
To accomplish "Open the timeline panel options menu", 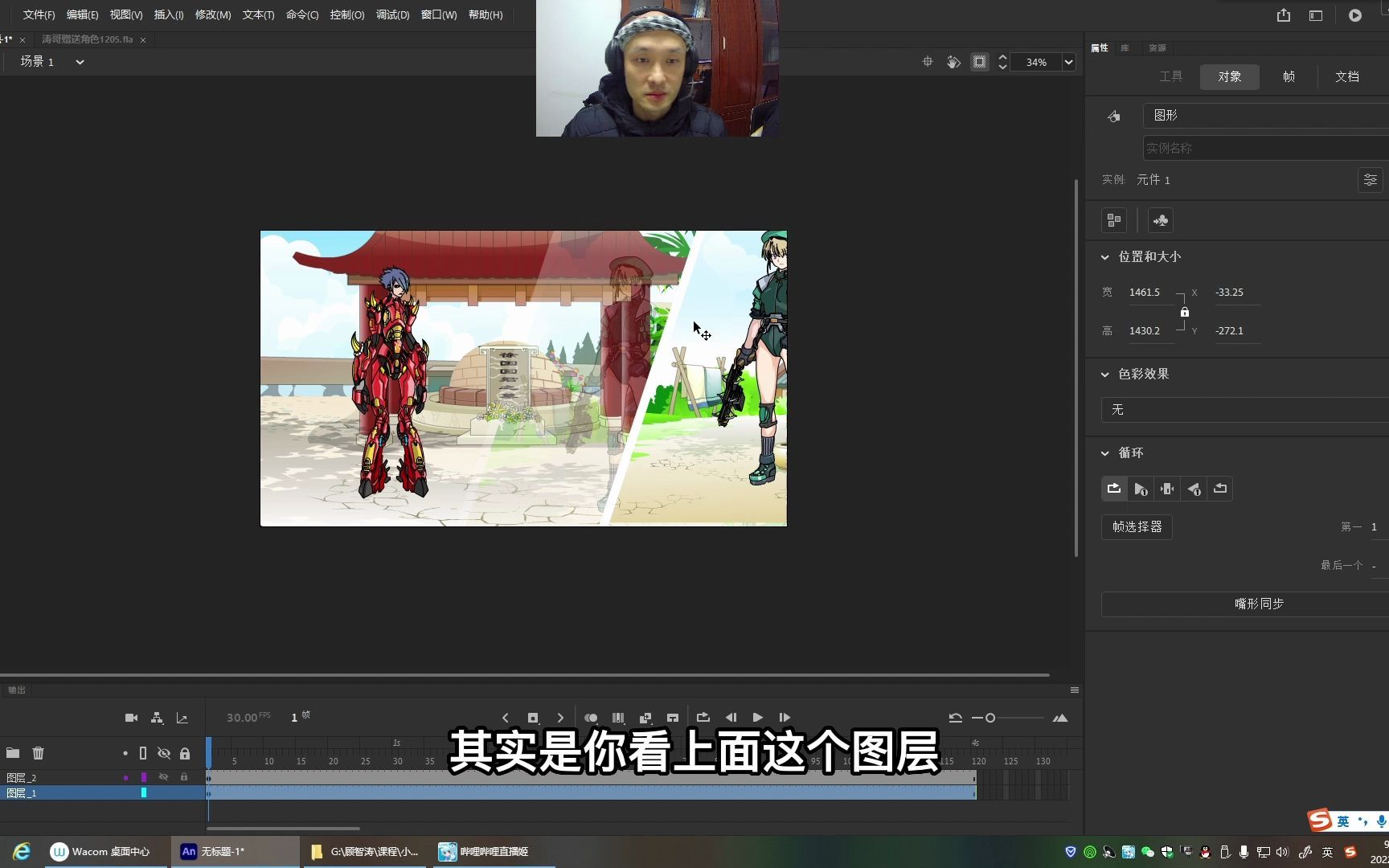I will [1075, 690].
